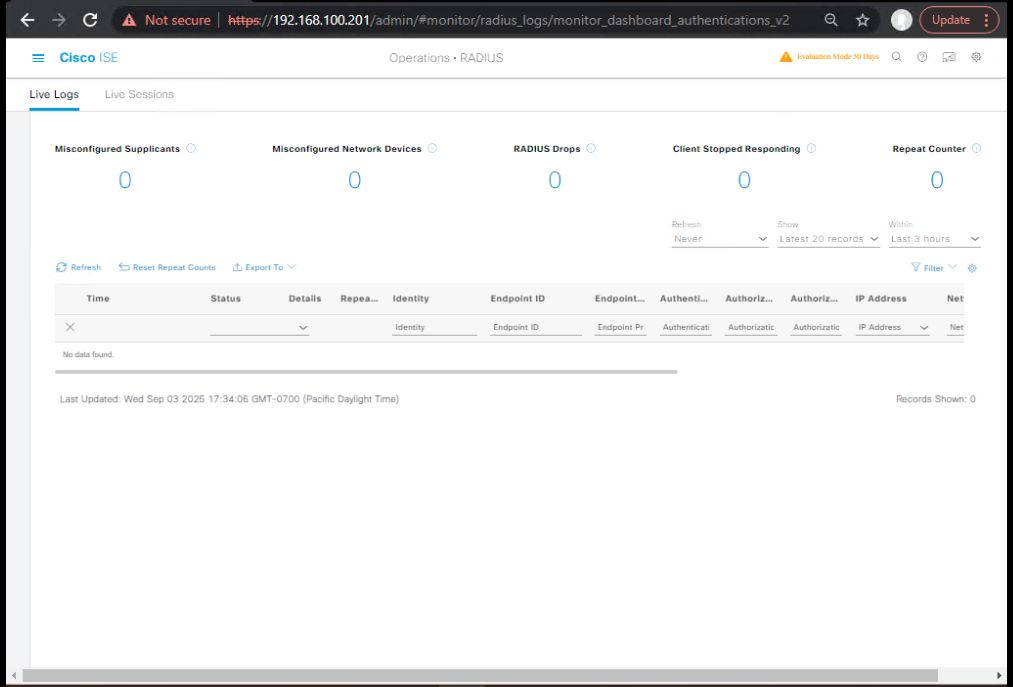
Task: Open the Export To menu
Action: [265, 268]
